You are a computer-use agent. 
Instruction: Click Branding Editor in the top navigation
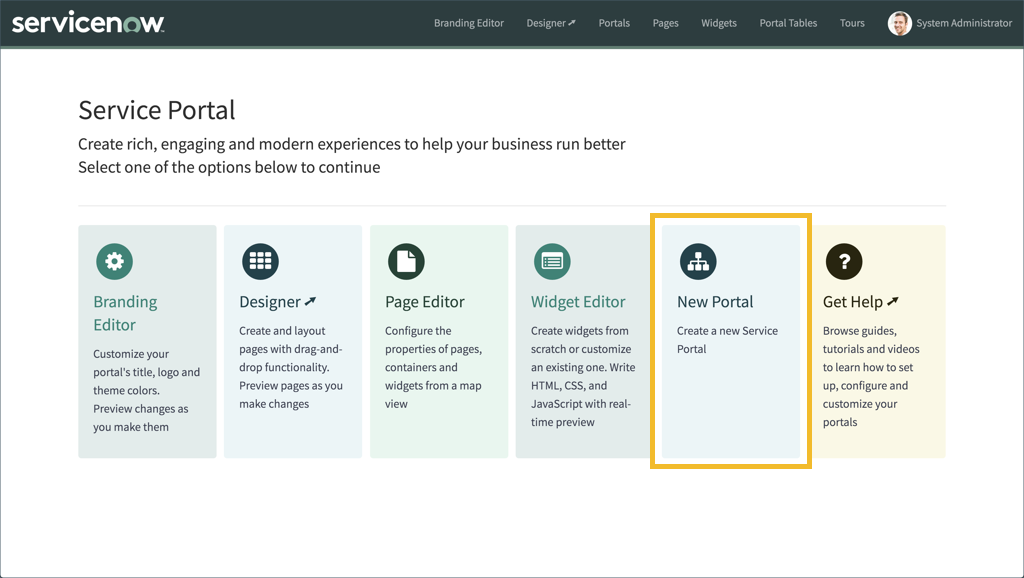[x=468, y=22]
